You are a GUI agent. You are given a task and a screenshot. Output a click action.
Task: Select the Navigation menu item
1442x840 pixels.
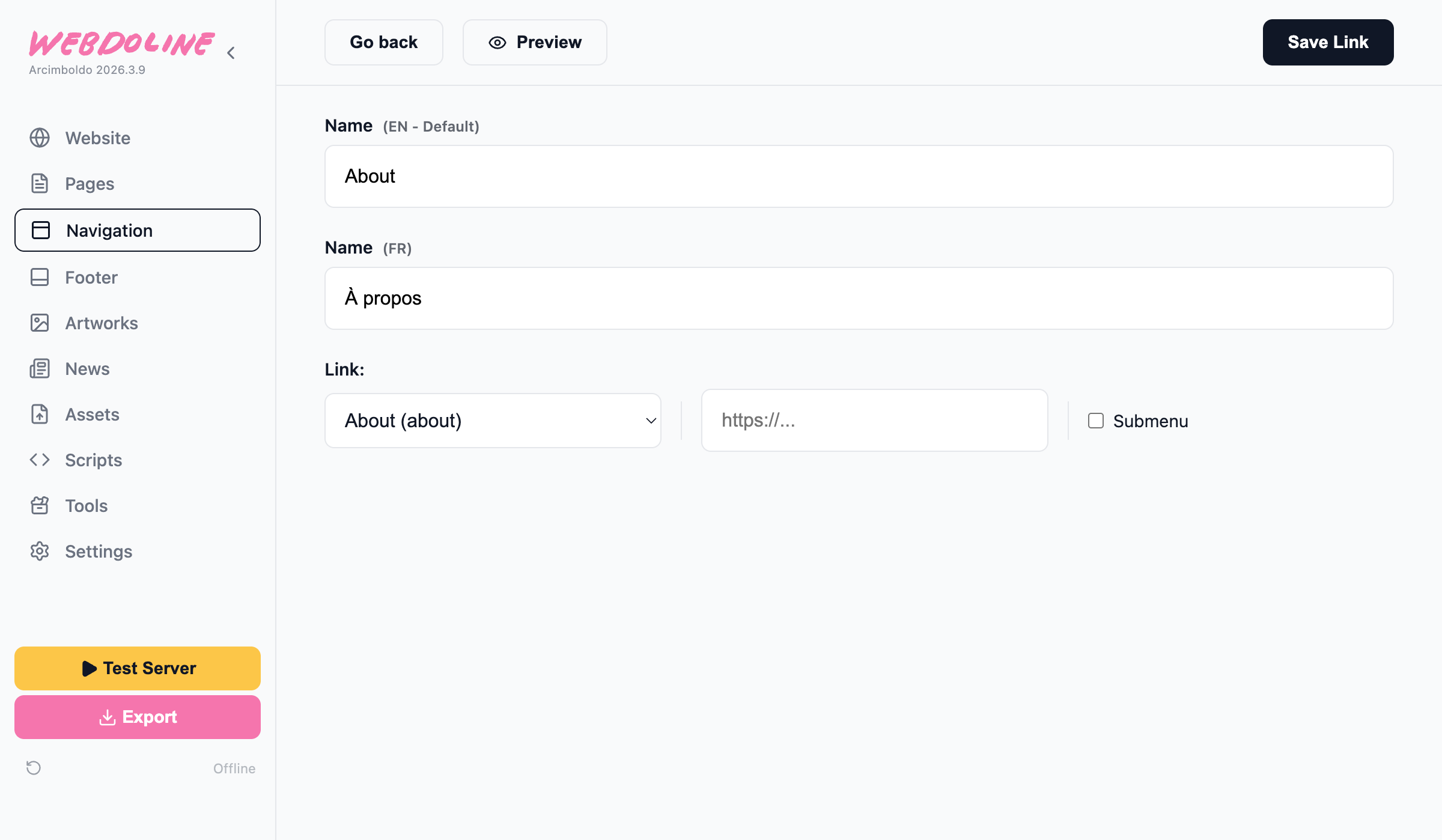pyautogui.click(x=138, y=230)
